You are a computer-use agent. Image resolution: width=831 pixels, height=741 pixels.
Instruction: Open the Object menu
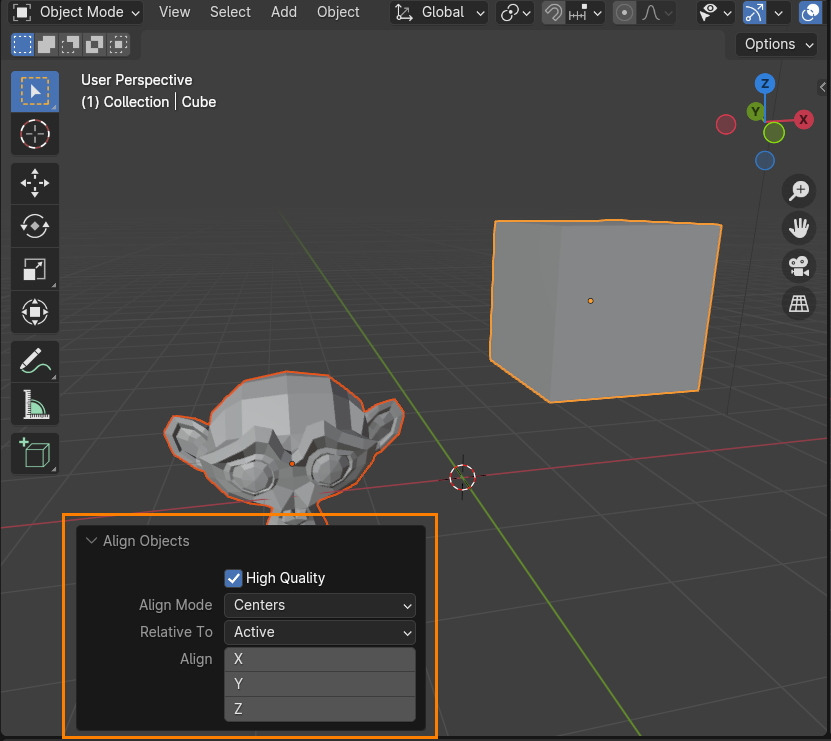[x=338, y=12]
